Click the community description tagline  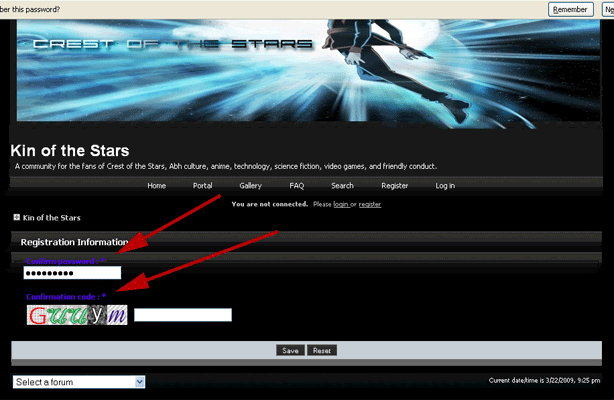pyautogui.click(x=226, y=167)
